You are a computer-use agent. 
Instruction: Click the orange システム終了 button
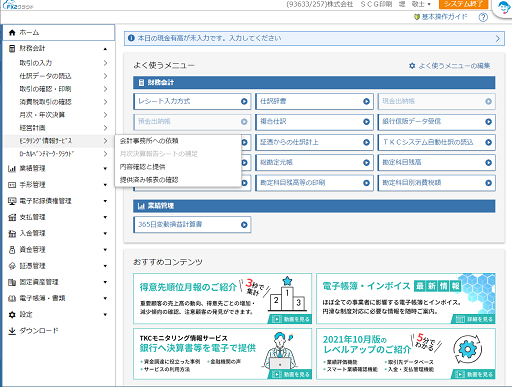[463, 4]
